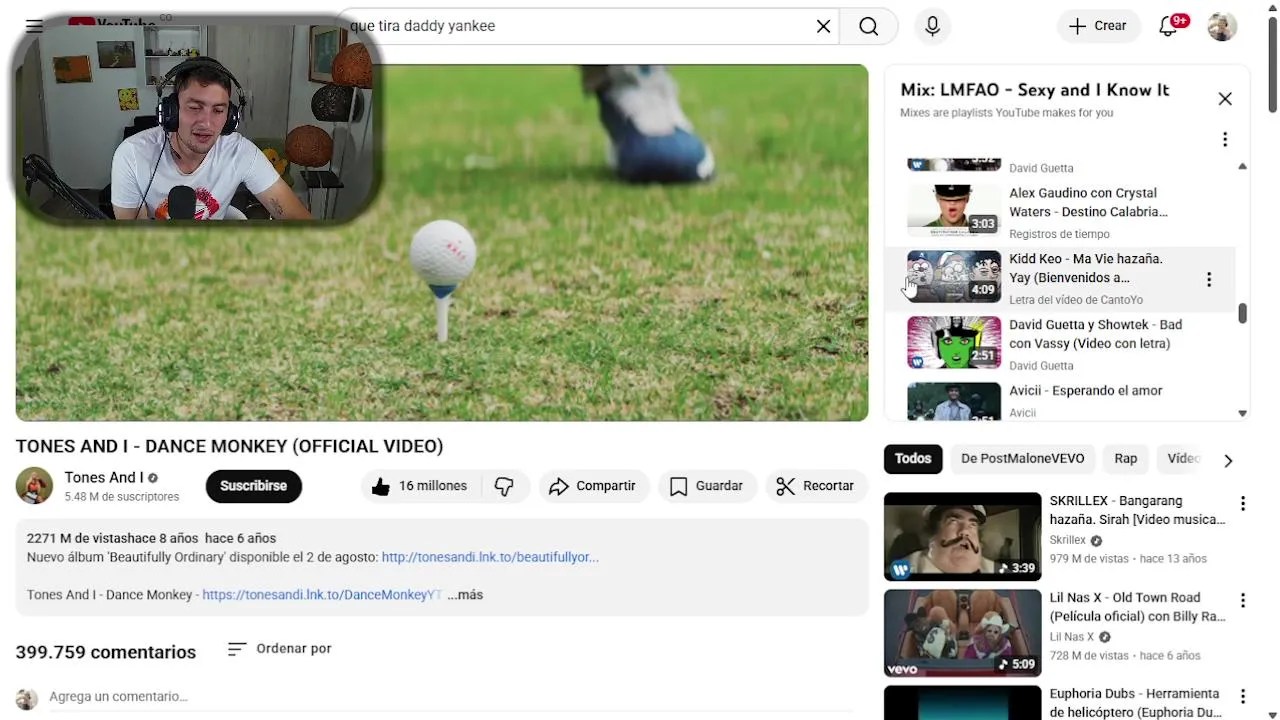
Task: Like the video, 16 millones
Action: pos(420,486)
